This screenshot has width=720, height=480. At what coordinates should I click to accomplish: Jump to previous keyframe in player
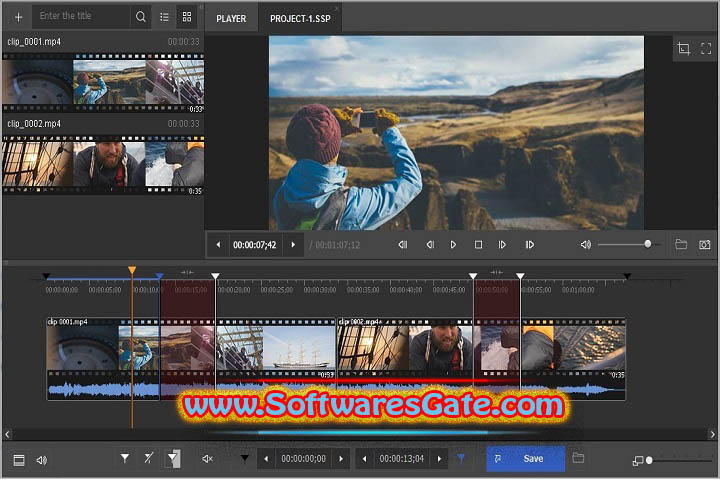(x=402, y=245)
